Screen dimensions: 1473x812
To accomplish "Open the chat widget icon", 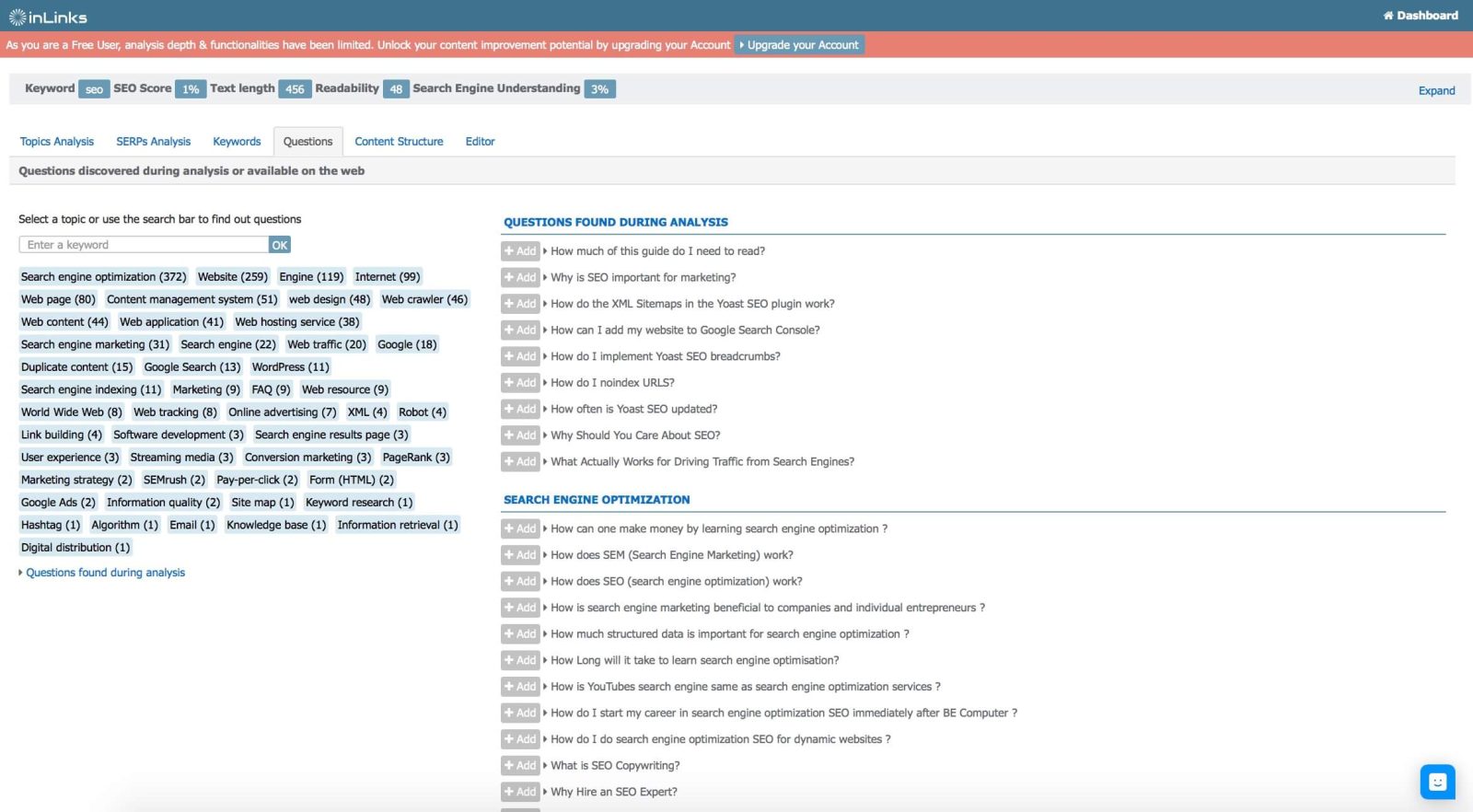I will 1437,783.
